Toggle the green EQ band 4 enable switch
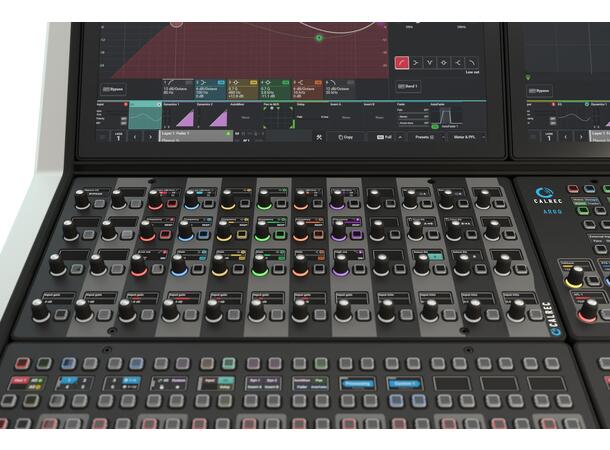This screenshot has height=450, width=610. point(286,82)
